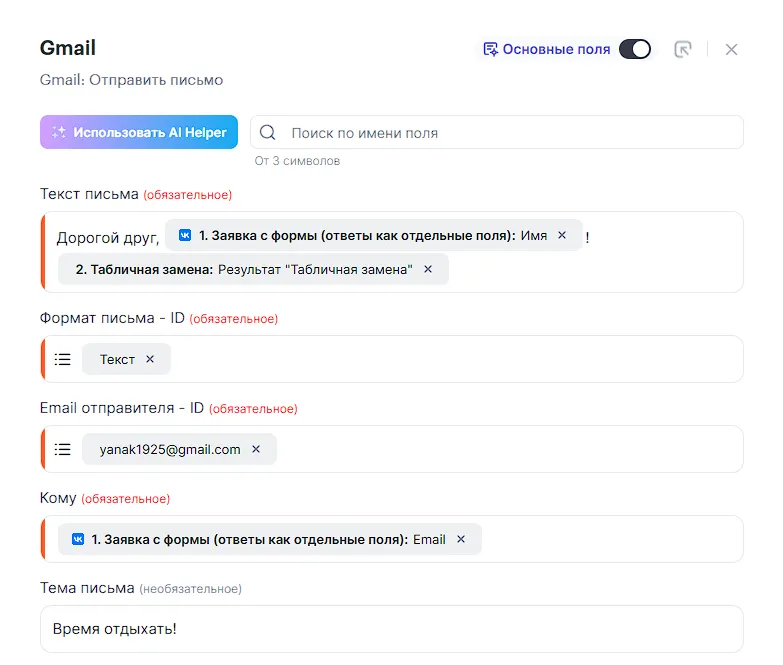
Task: Click Использовать AI Helper button
Action: pyautogui.click(x=139, y=132)
